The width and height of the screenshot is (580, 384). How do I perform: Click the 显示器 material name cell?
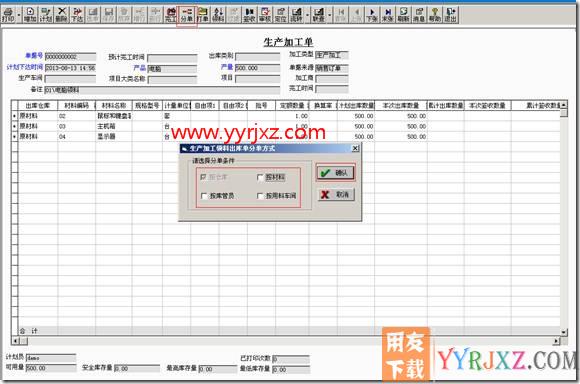click(114, 137)
